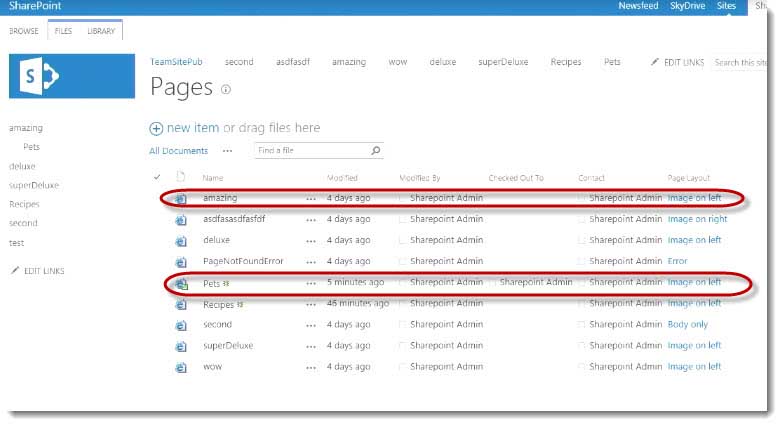The height and width of the screenshot is (426, 782).
Task: Open the ellipsis menu for asdfasasdfasfdf
Action: pos(311,220)
